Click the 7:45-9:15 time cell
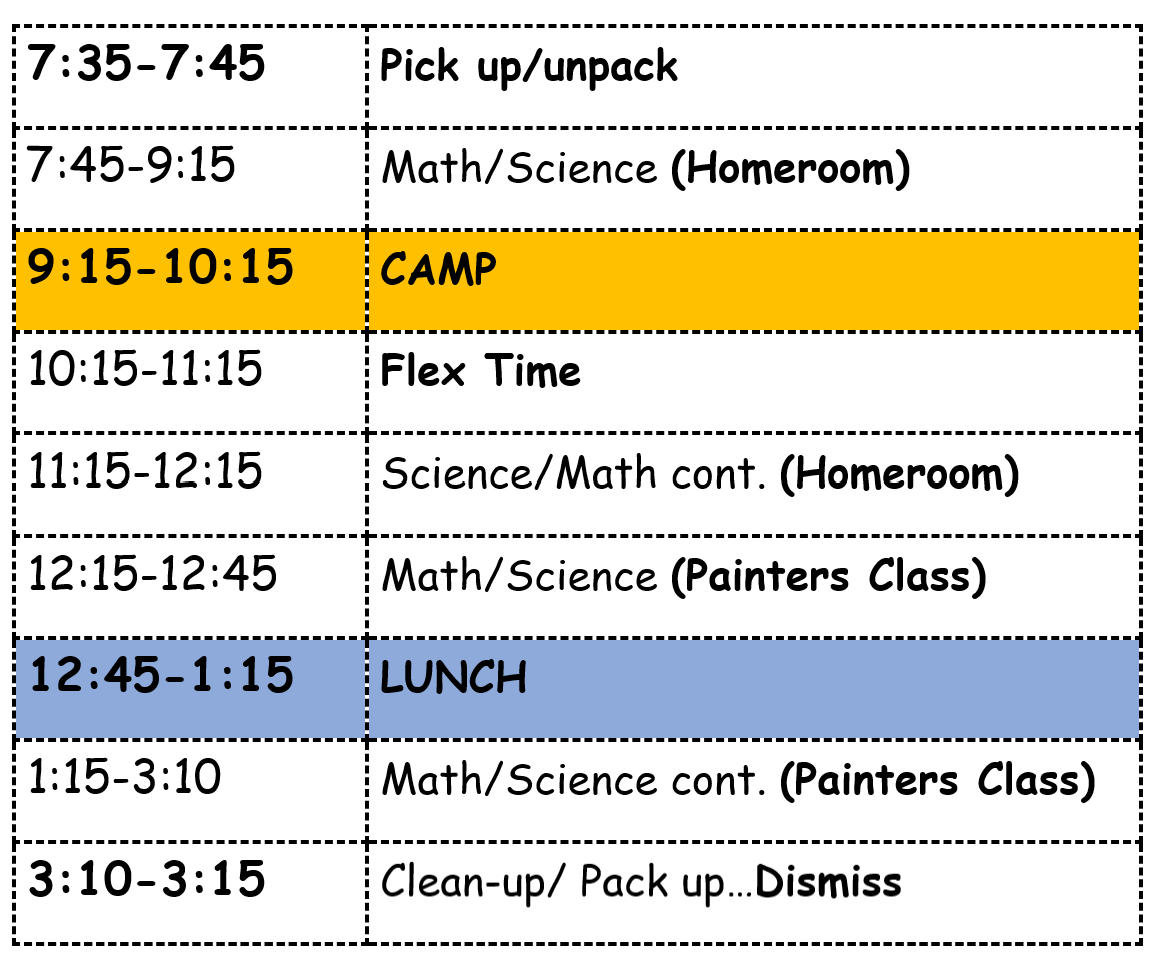This screenshot has height=960, width=1156. coord(190,178)
